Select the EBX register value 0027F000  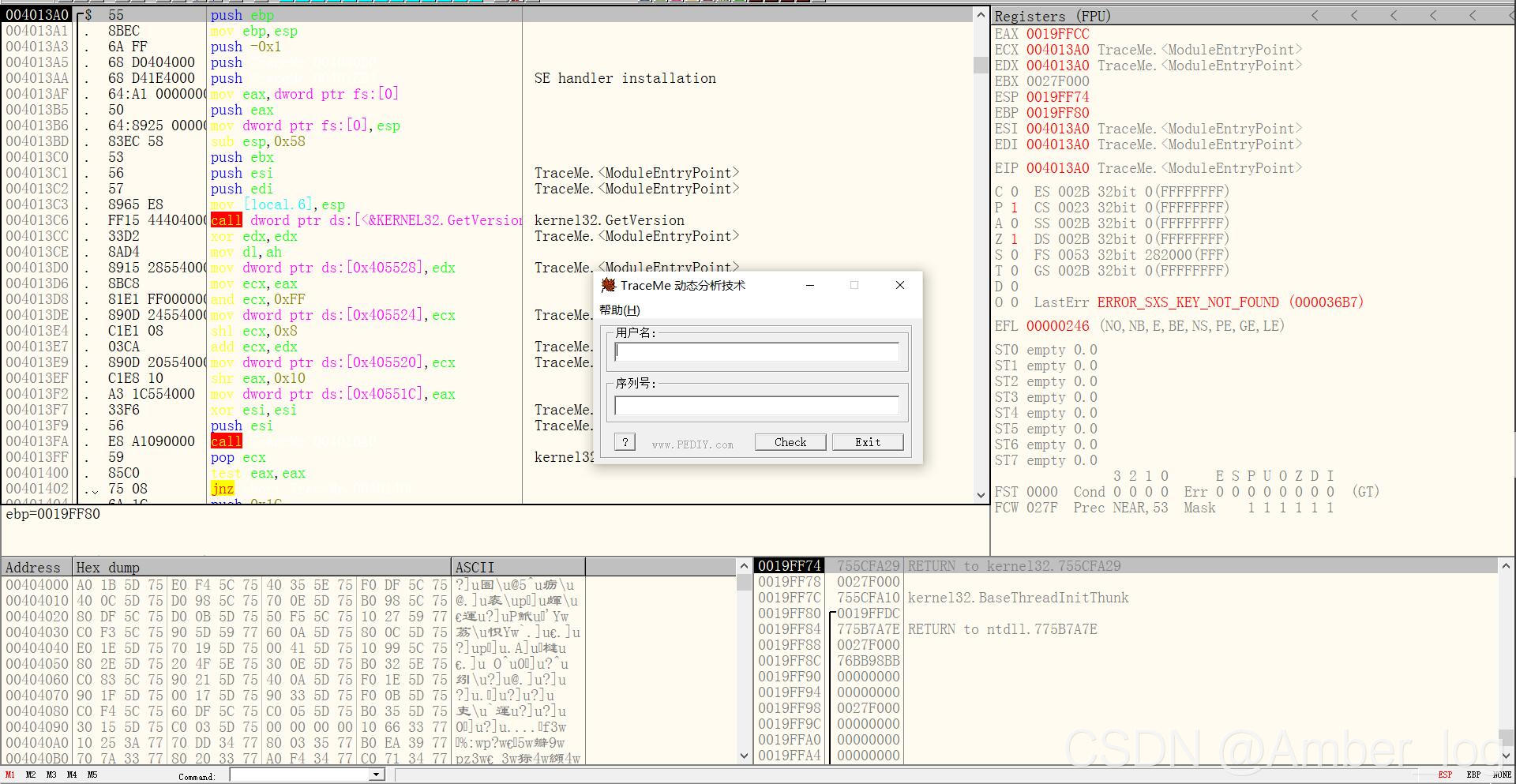[x=1057, y=81]
